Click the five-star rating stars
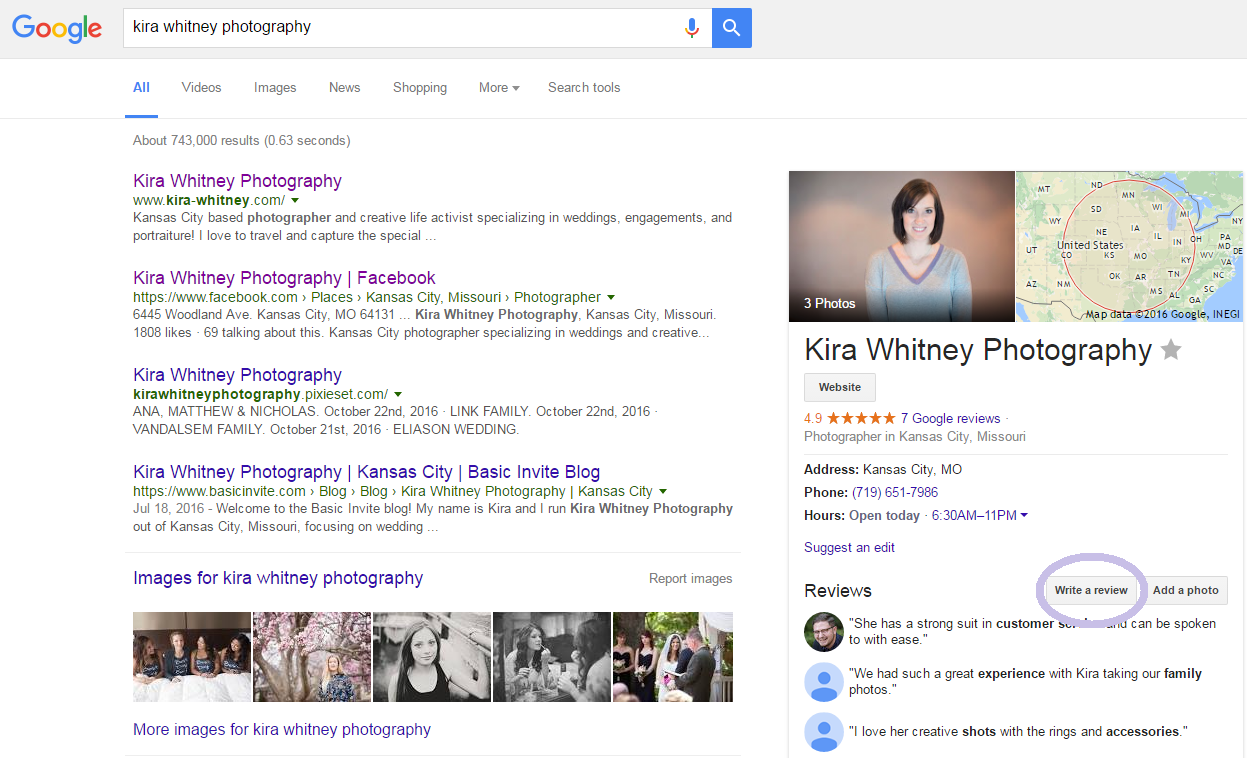 [x=861, y=419]
